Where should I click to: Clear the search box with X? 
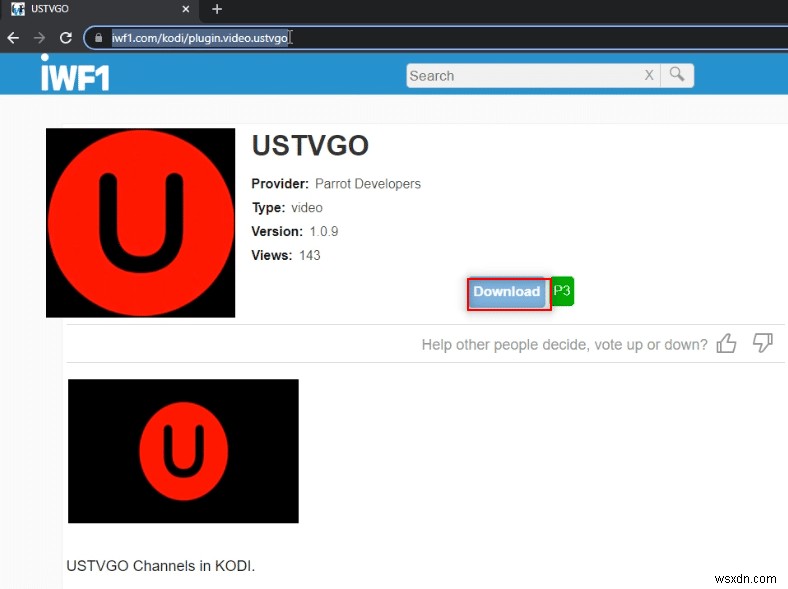[x=649, y=75]
